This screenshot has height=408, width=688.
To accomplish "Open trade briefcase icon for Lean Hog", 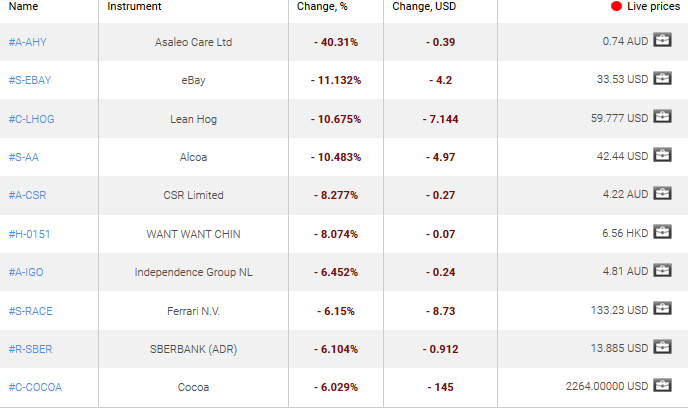I will tap(662, 118).
